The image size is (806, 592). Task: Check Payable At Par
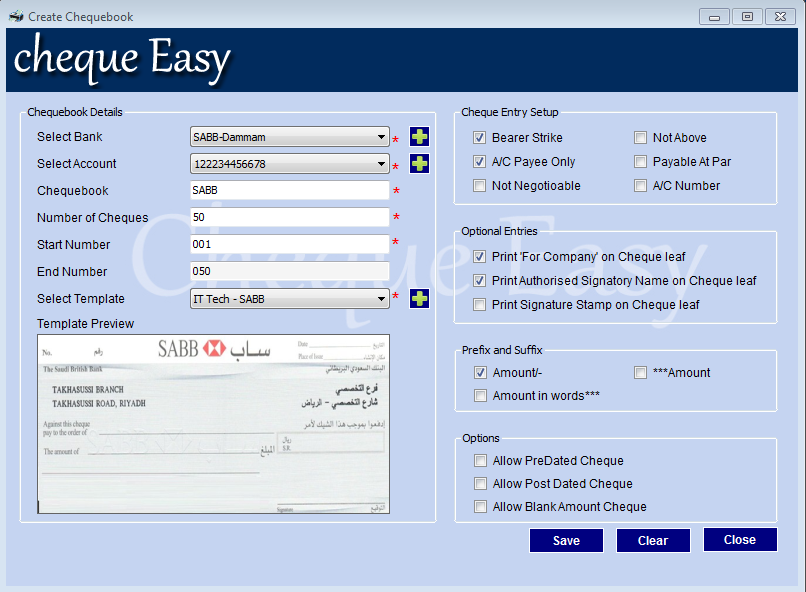pos(640,161)
